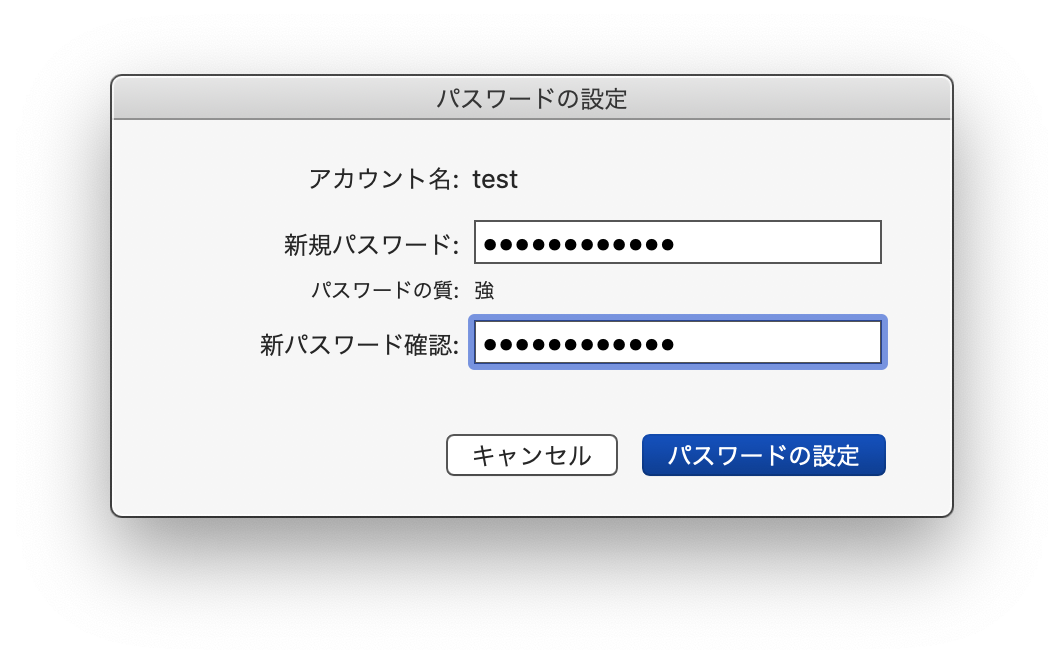Click the パスワードの設定 title bar text
Screen dimensions: 1064x664
click(531, 99)
